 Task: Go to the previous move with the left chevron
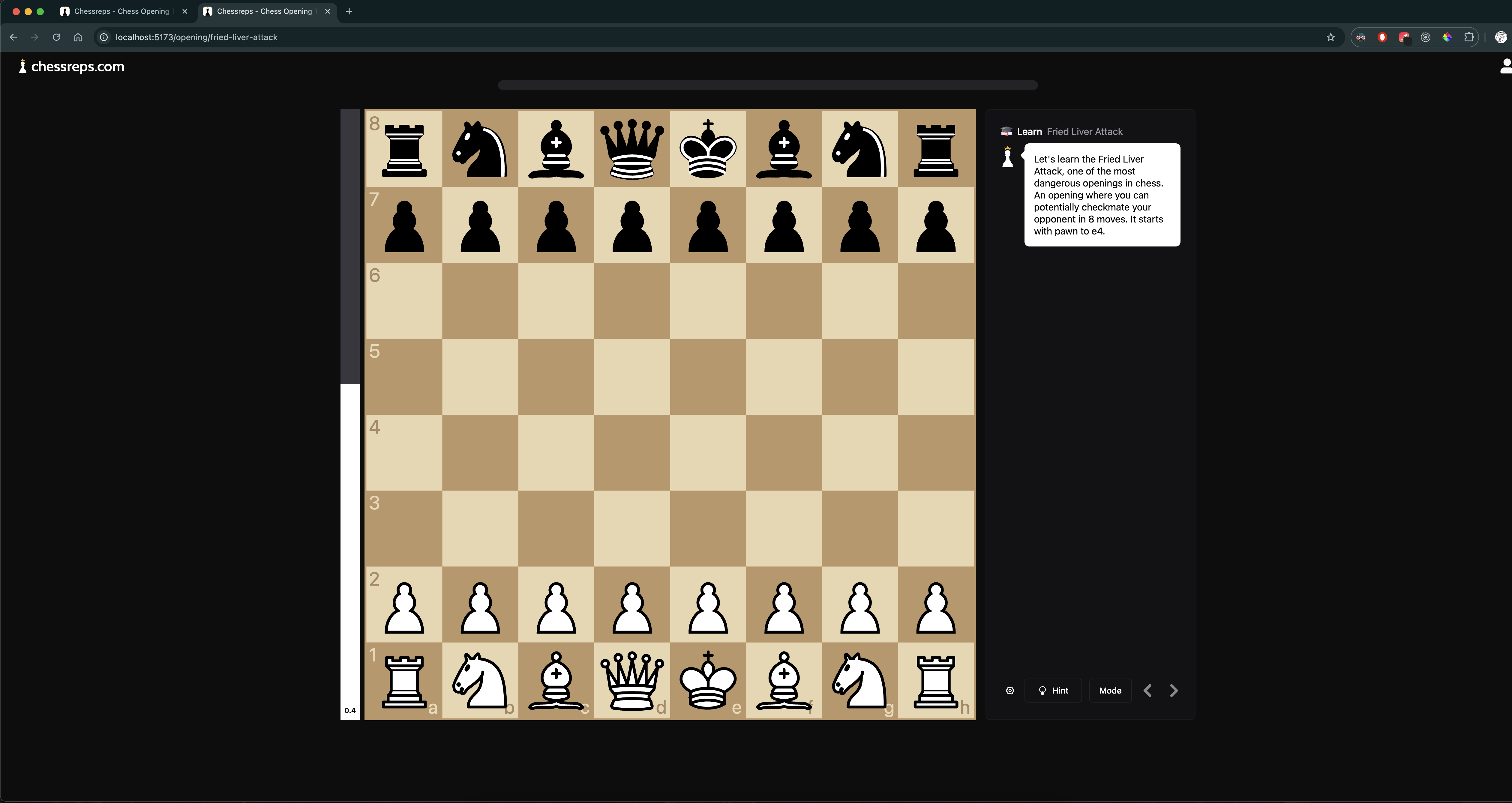click(1147, 690)
